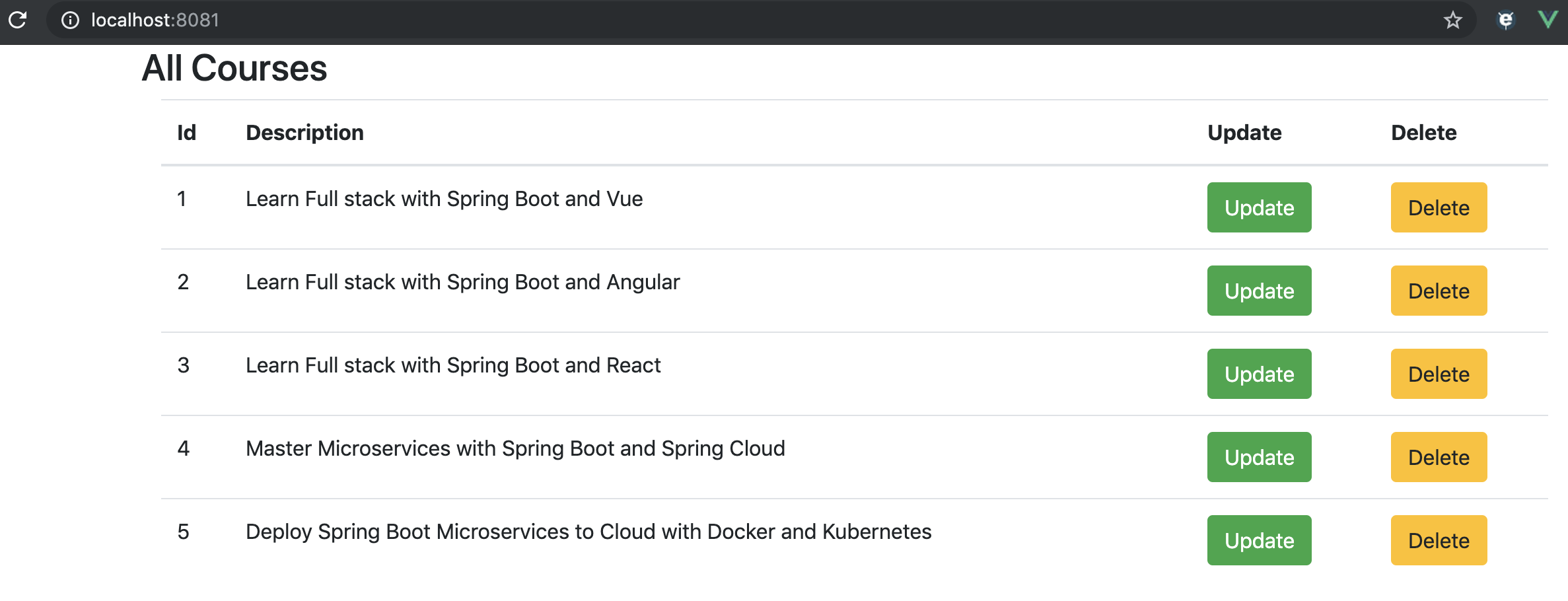Update the Master Microservices course
The width and height of the screenshot is (1568, 601).
1259,457
